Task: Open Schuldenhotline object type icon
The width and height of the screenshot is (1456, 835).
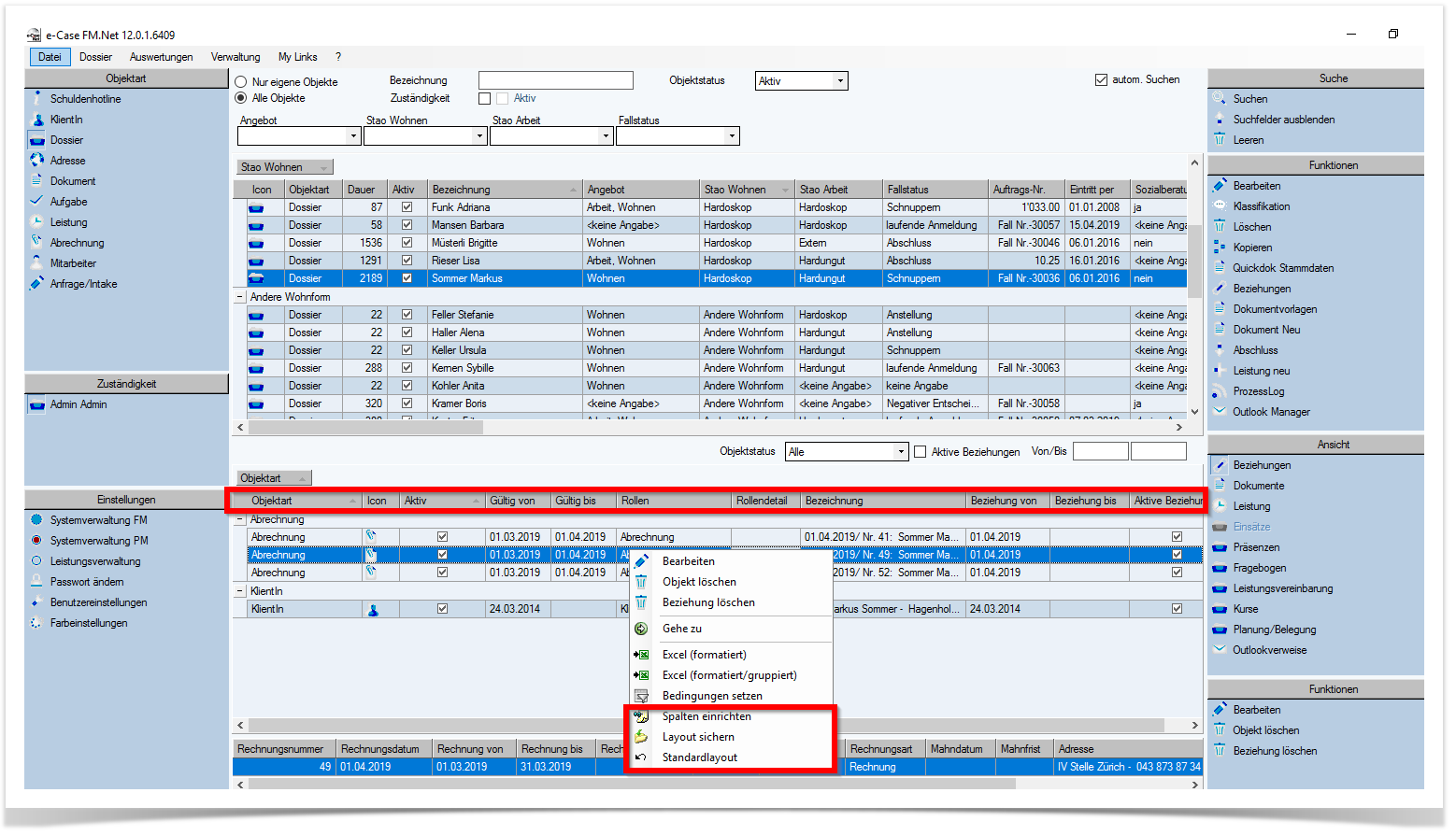Action: (x=37, y=98)
